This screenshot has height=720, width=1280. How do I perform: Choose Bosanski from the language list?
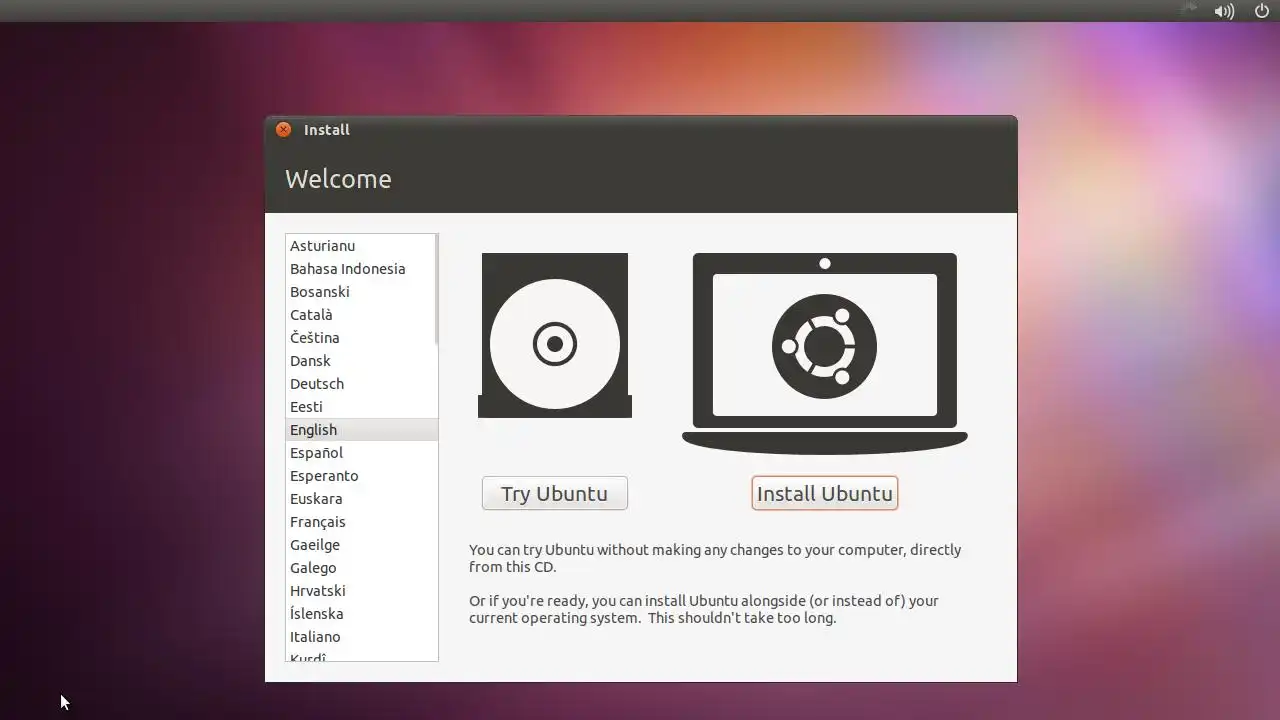click(360, 292)
